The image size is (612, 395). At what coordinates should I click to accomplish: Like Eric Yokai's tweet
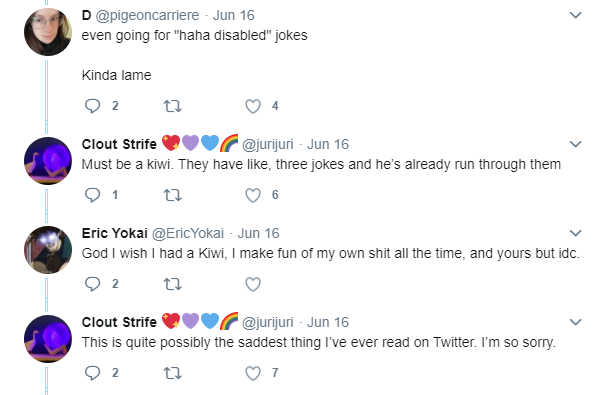pyautogui.click(x=253, y=284)
